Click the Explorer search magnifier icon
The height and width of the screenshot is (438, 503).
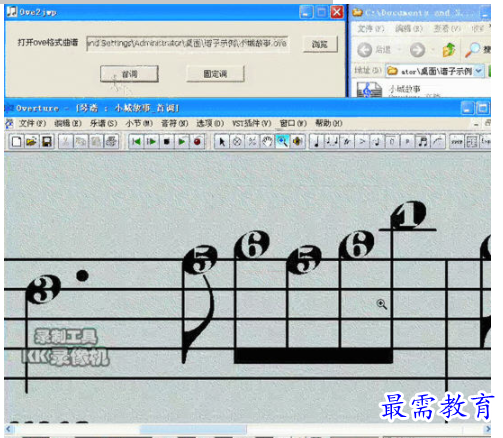473,50
